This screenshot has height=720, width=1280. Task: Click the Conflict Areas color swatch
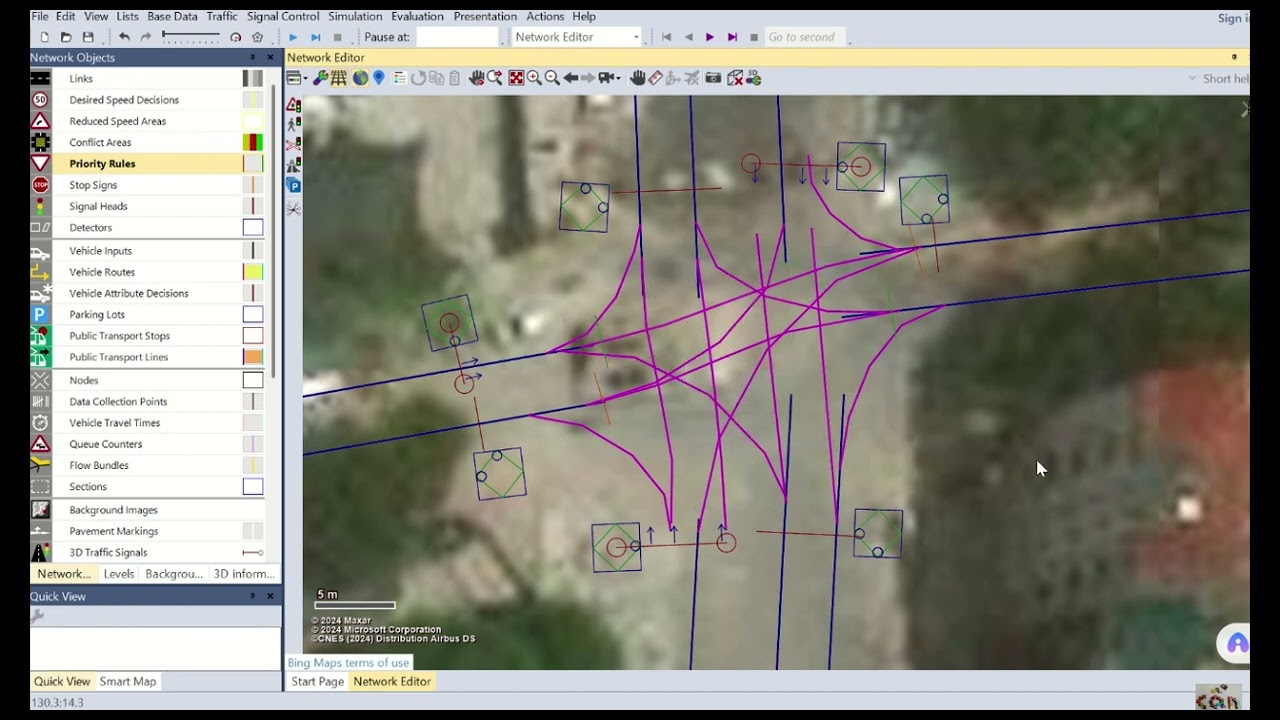(x=253, y=142)
